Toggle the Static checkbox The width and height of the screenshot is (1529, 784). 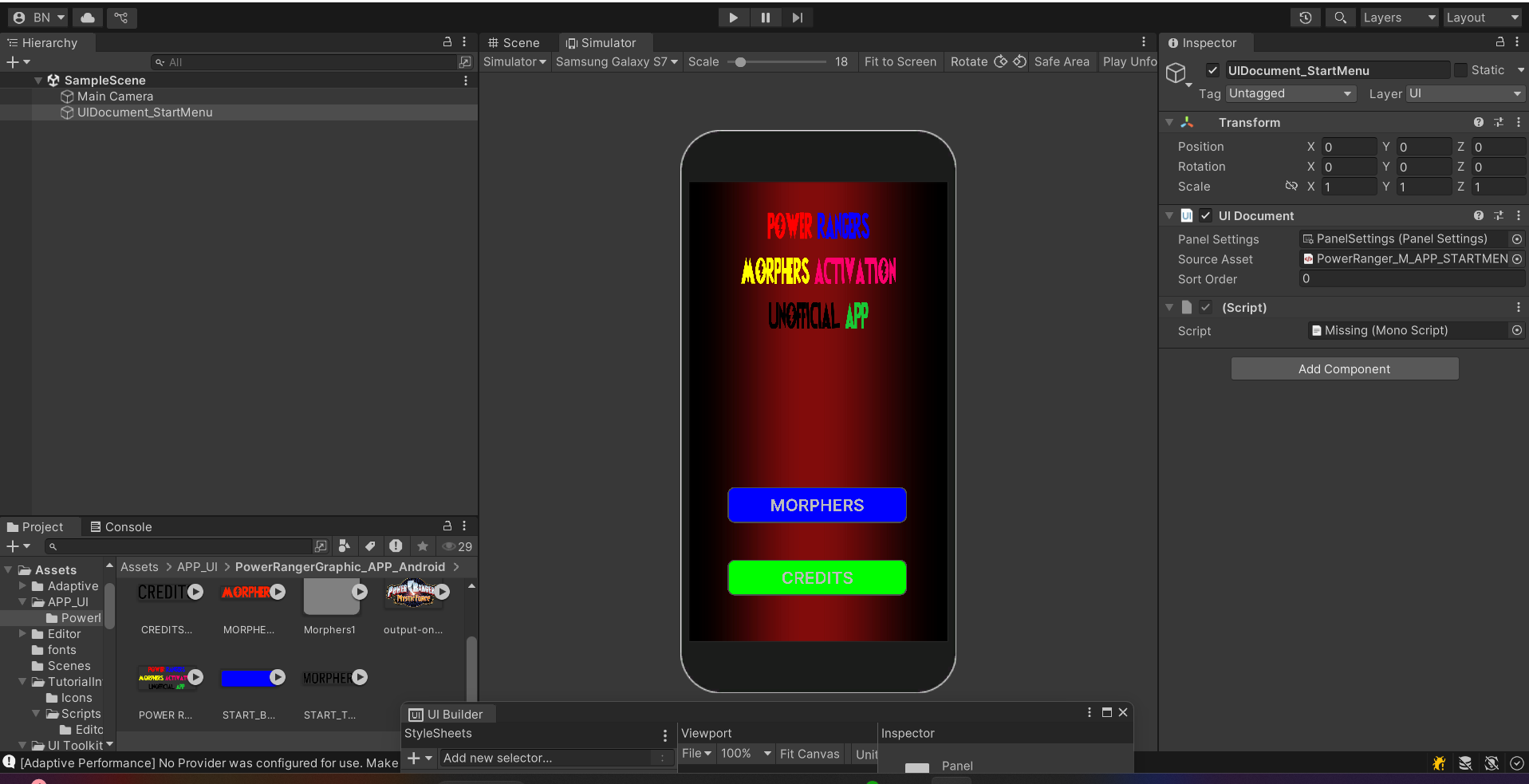pyautogui.click(x=1460, y=70)
